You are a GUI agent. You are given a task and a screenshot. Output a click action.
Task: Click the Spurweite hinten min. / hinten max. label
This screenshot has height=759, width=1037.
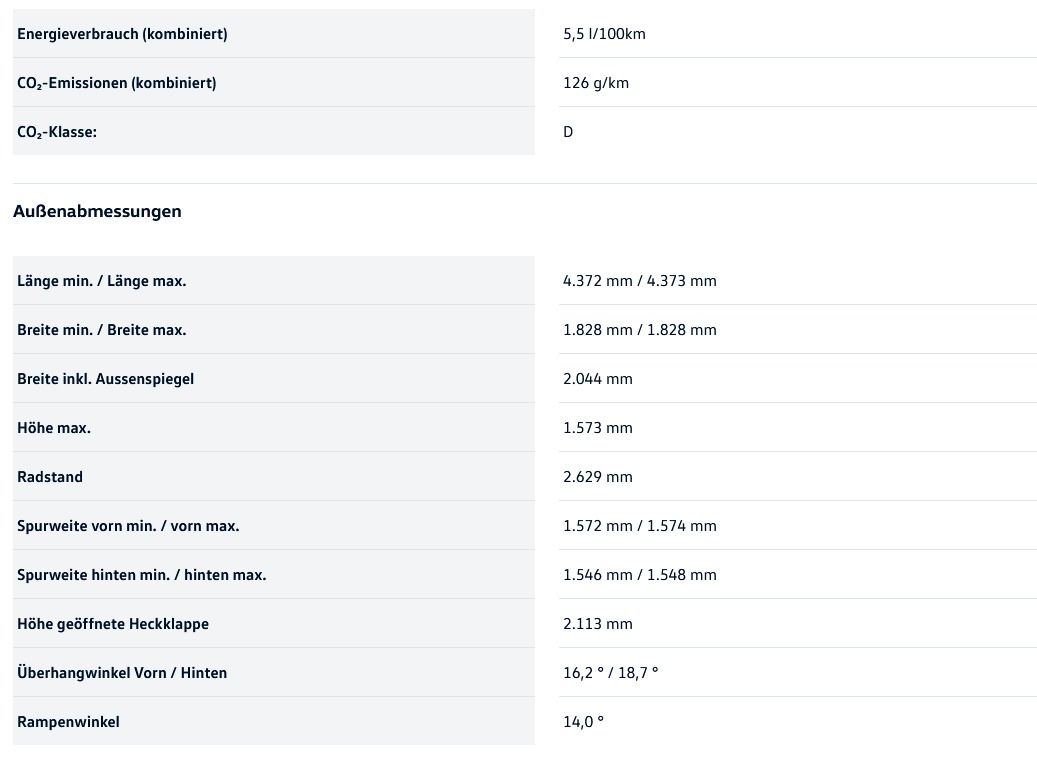click(x=141, y=575)
